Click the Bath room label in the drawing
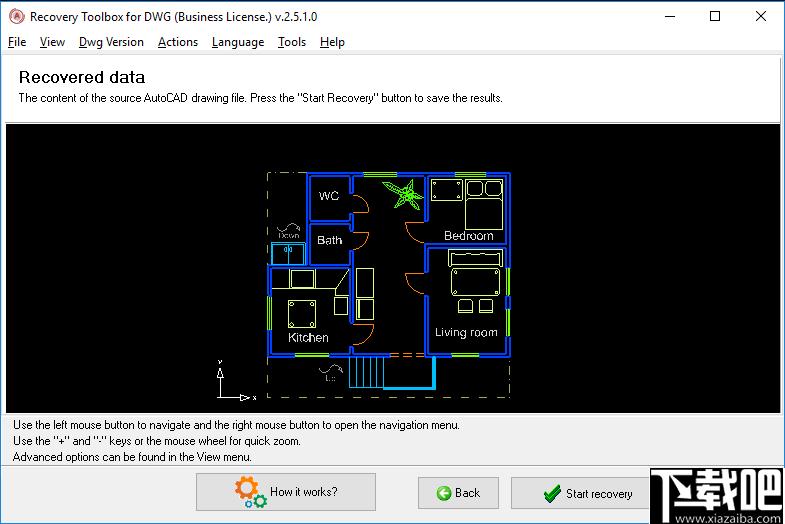 pos(329,240)
